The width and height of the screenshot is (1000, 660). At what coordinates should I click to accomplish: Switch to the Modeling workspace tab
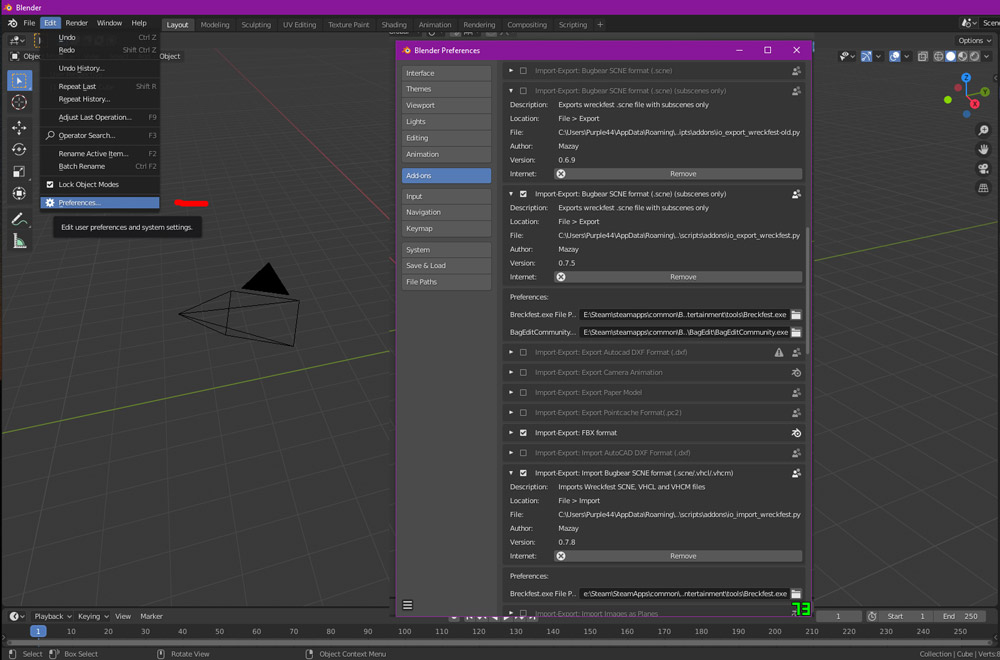pyautogui.click(x=214, y=24)
